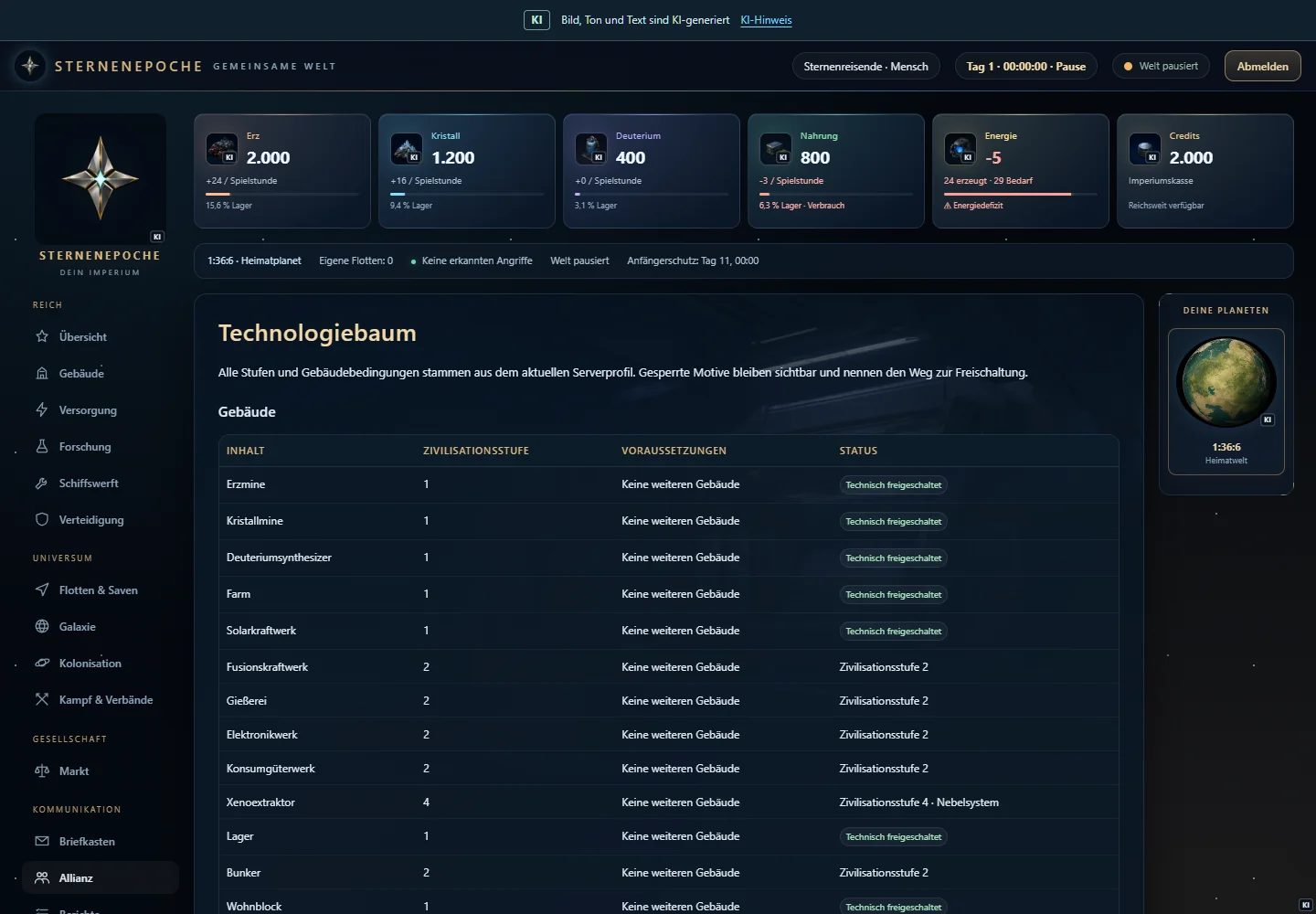1316x914 pixels.
Task: Click the Gebäude building icon
Action: point(42,373)
